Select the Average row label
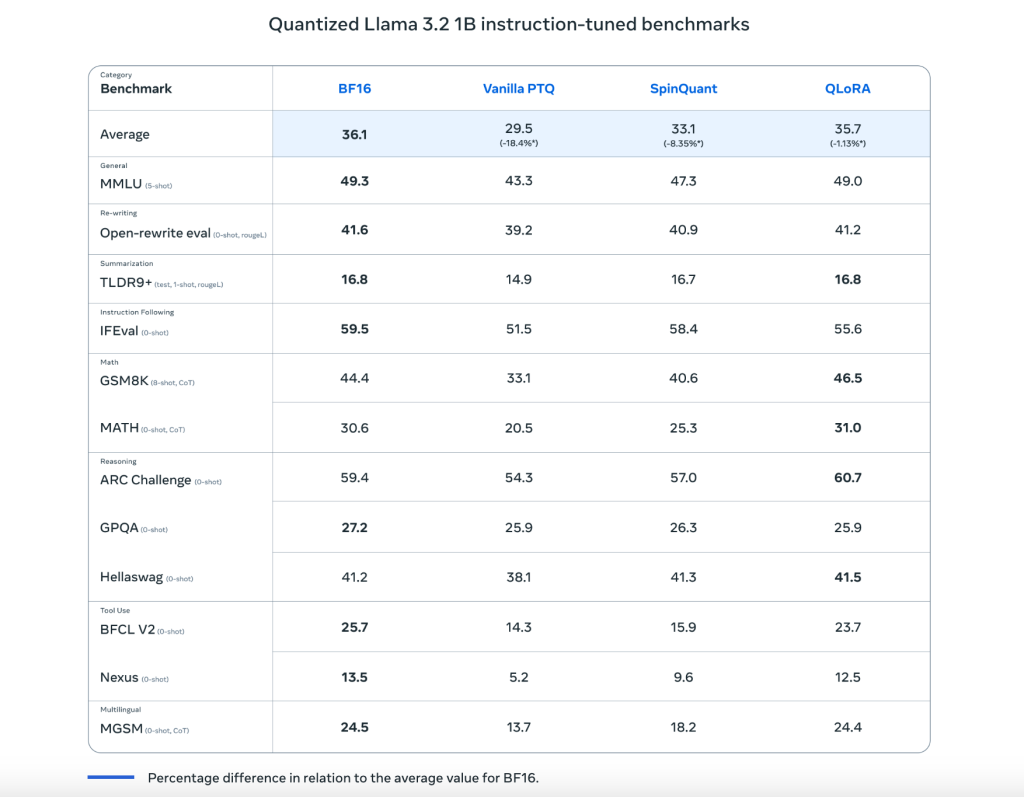1024x797 pixels. tap(125, 135)
